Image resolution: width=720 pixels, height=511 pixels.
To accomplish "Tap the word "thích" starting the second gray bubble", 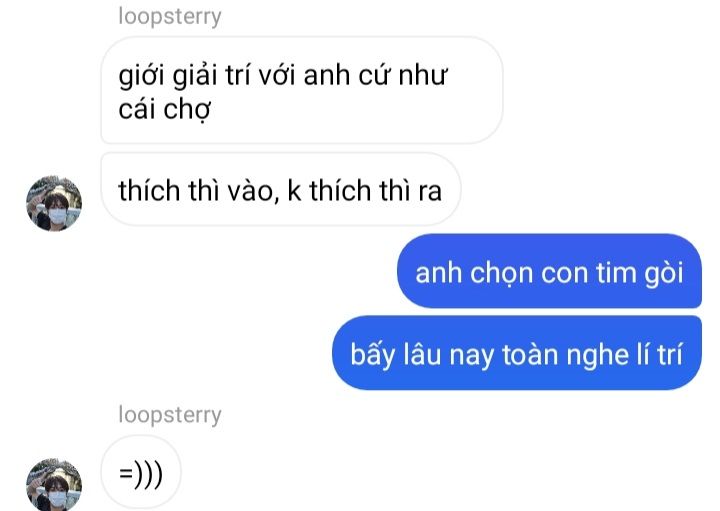I will coord(148,190).
